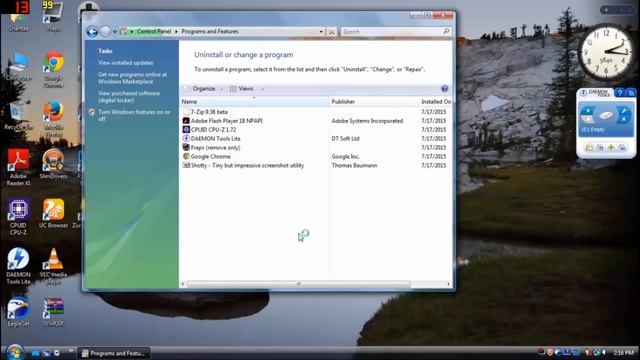The image size is (640, 360).
Task: Expand the breadcrumb arrow after Control Panel
Action: pyautogui.click(x=176, y=31)
